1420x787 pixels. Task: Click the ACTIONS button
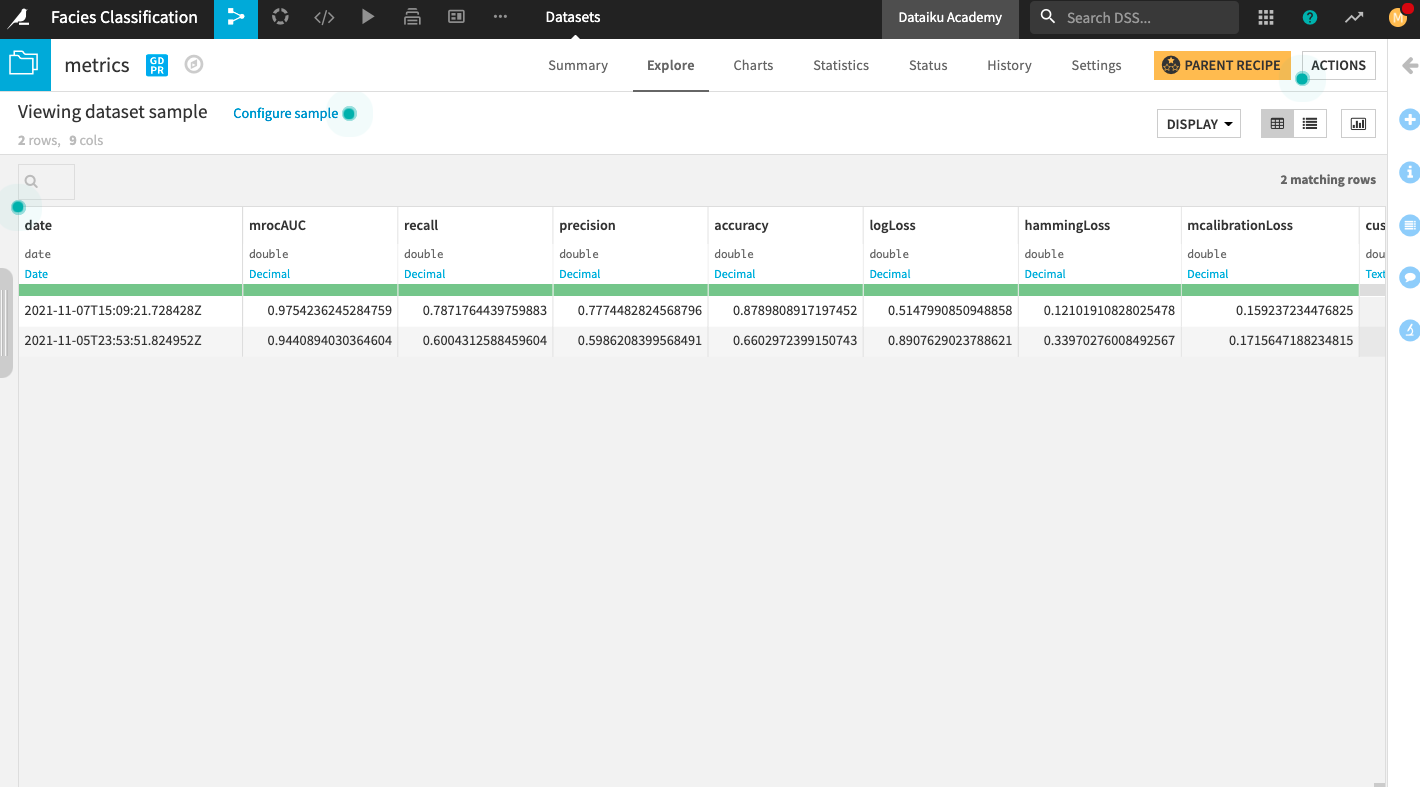click(1338, 65)
